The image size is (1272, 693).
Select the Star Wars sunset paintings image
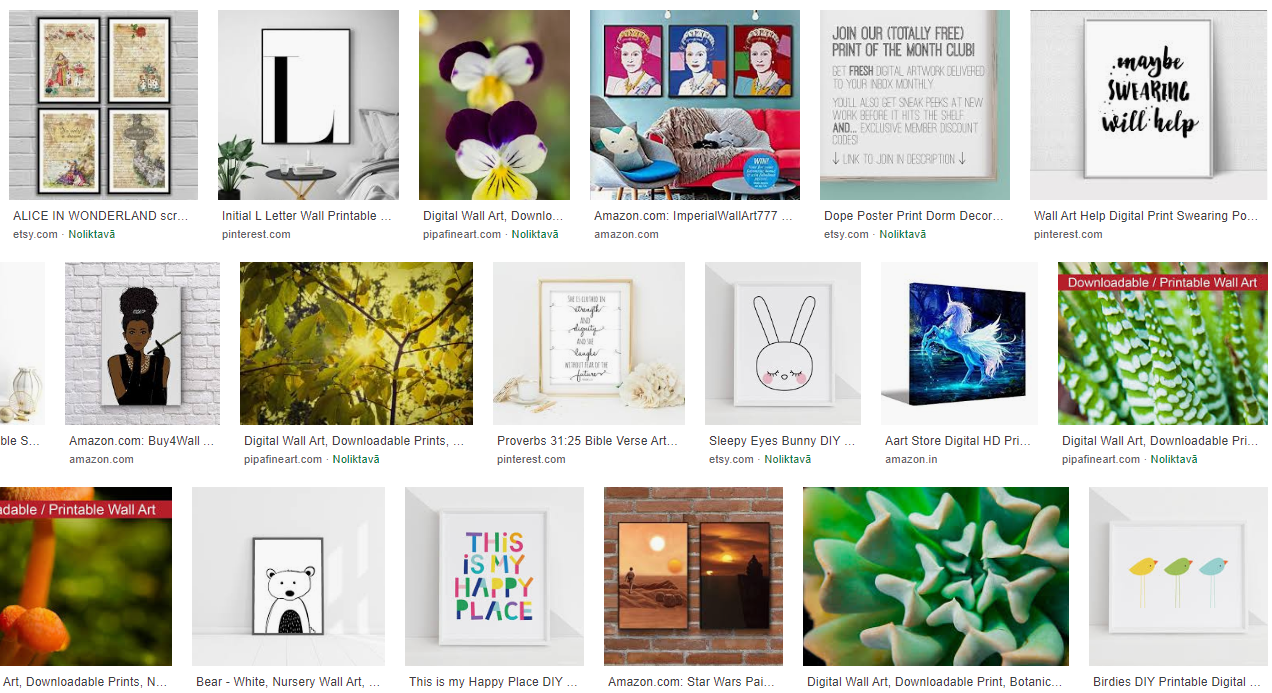693,576
